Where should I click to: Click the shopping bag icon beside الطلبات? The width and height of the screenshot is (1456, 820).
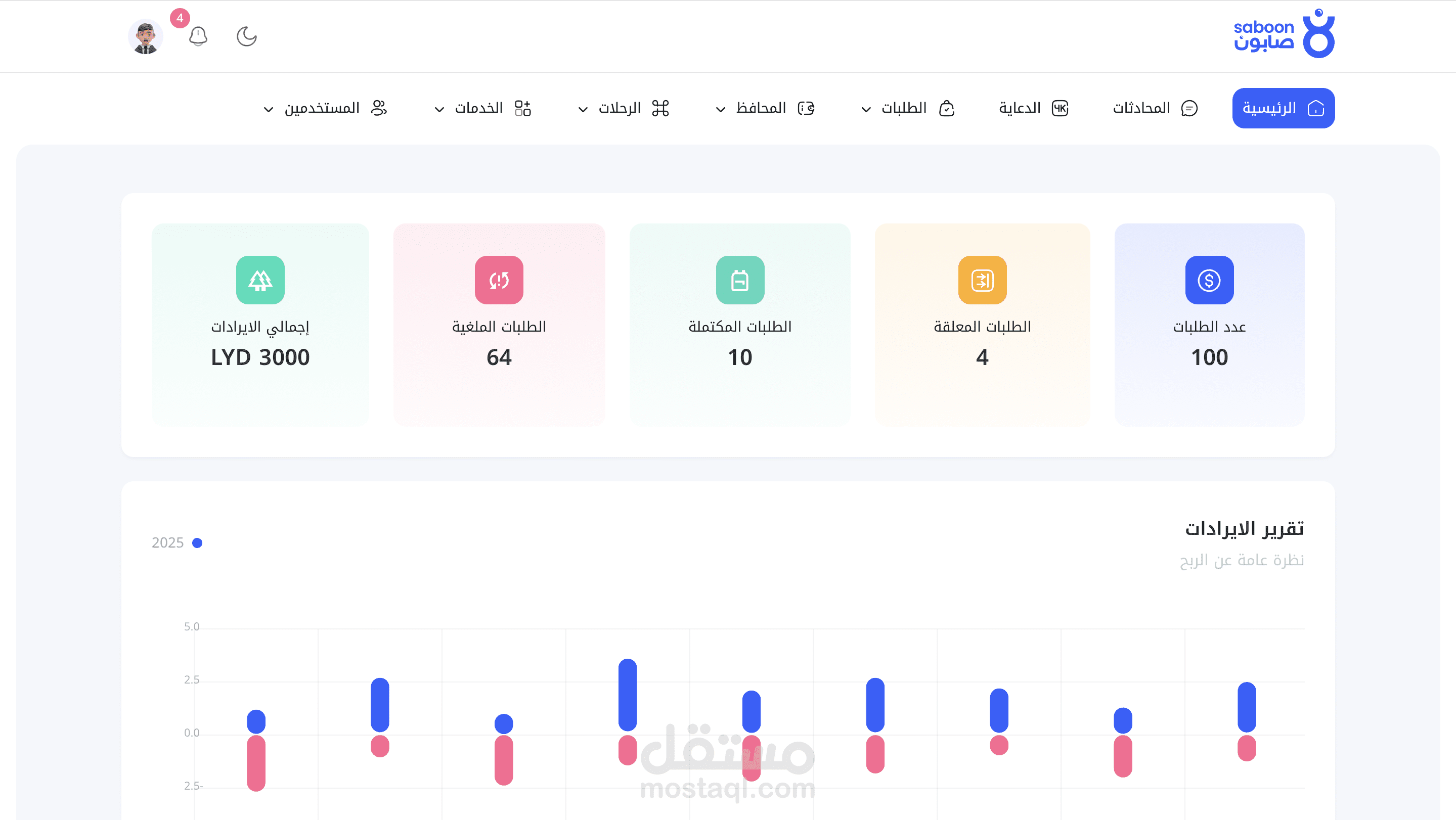[947, 108]
